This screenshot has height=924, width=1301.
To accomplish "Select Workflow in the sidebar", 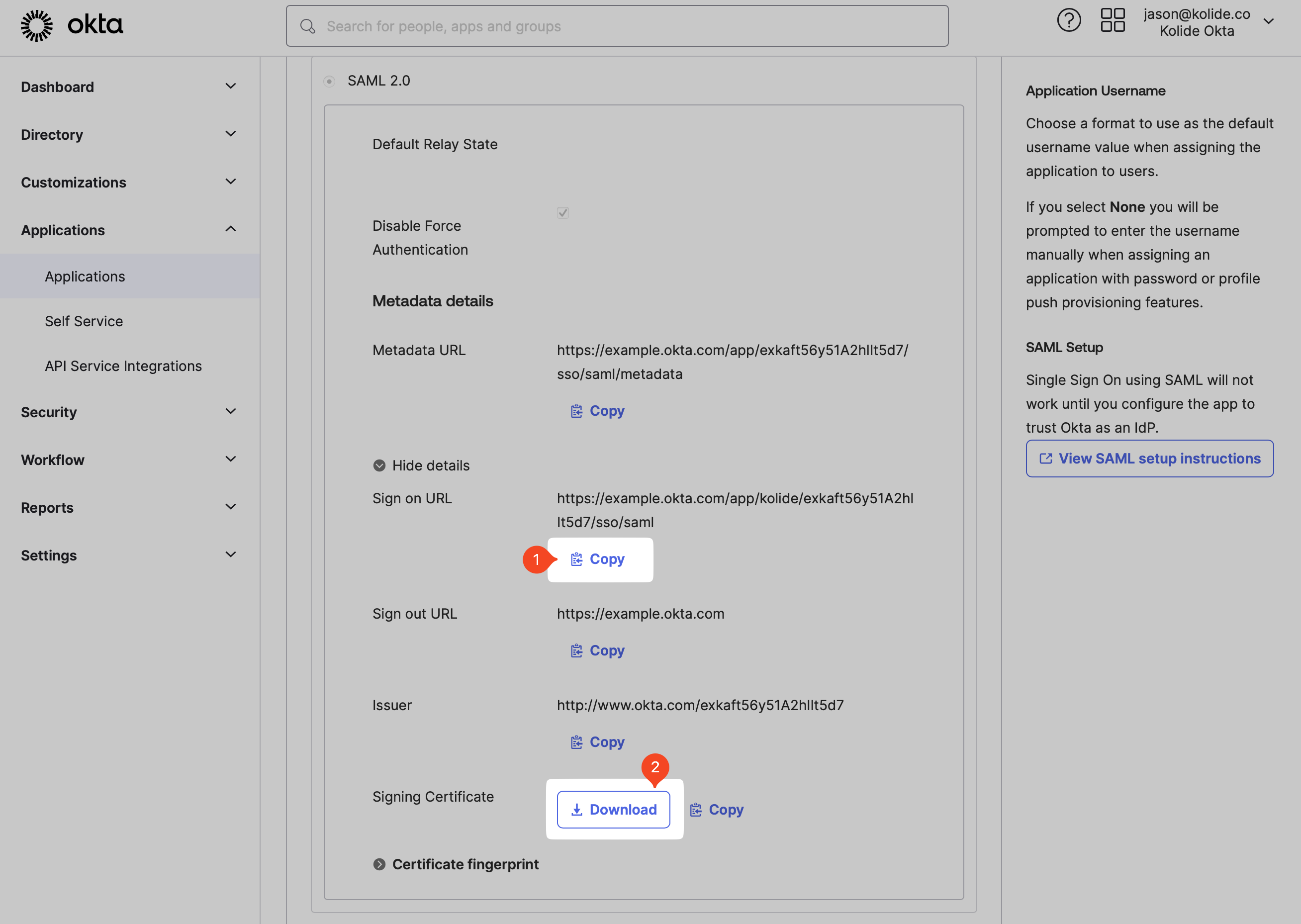I will [52, 460].
